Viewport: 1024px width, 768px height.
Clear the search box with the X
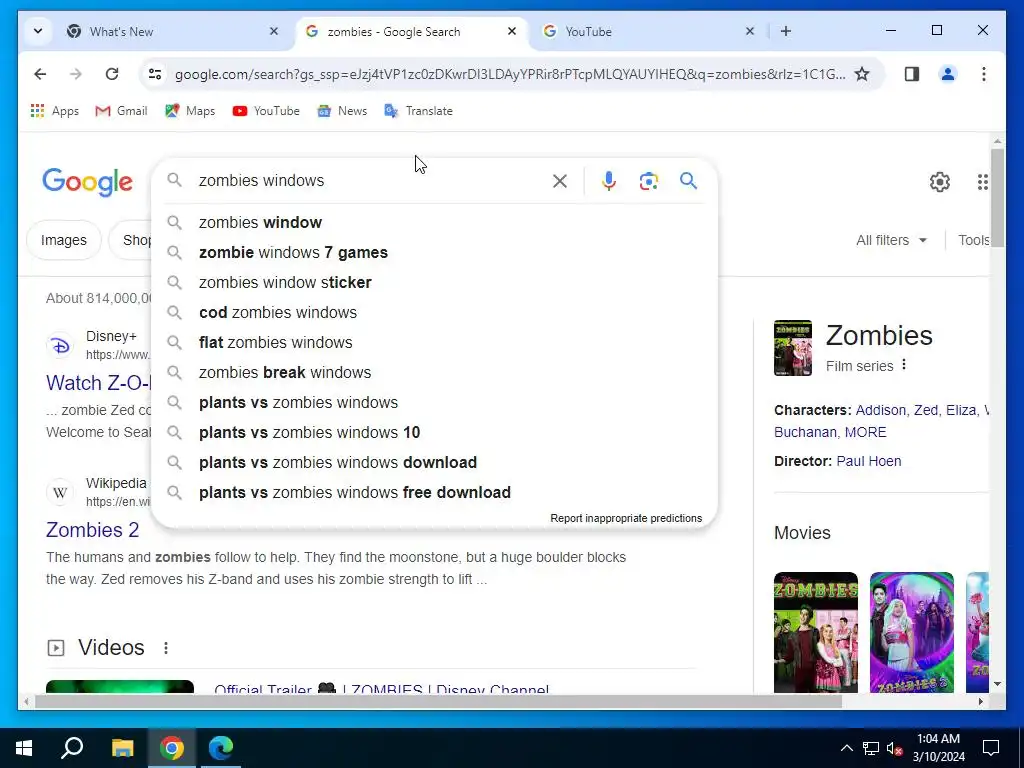click(x=560, y=181)
